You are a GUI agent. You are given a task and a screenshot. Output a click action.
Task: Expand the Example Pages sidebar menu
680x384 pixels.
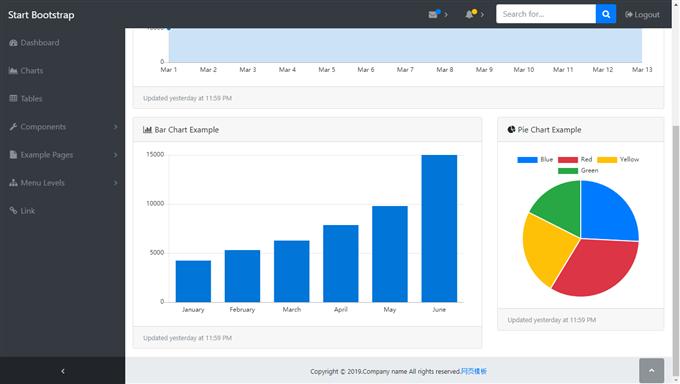click(x=62, y=155)
